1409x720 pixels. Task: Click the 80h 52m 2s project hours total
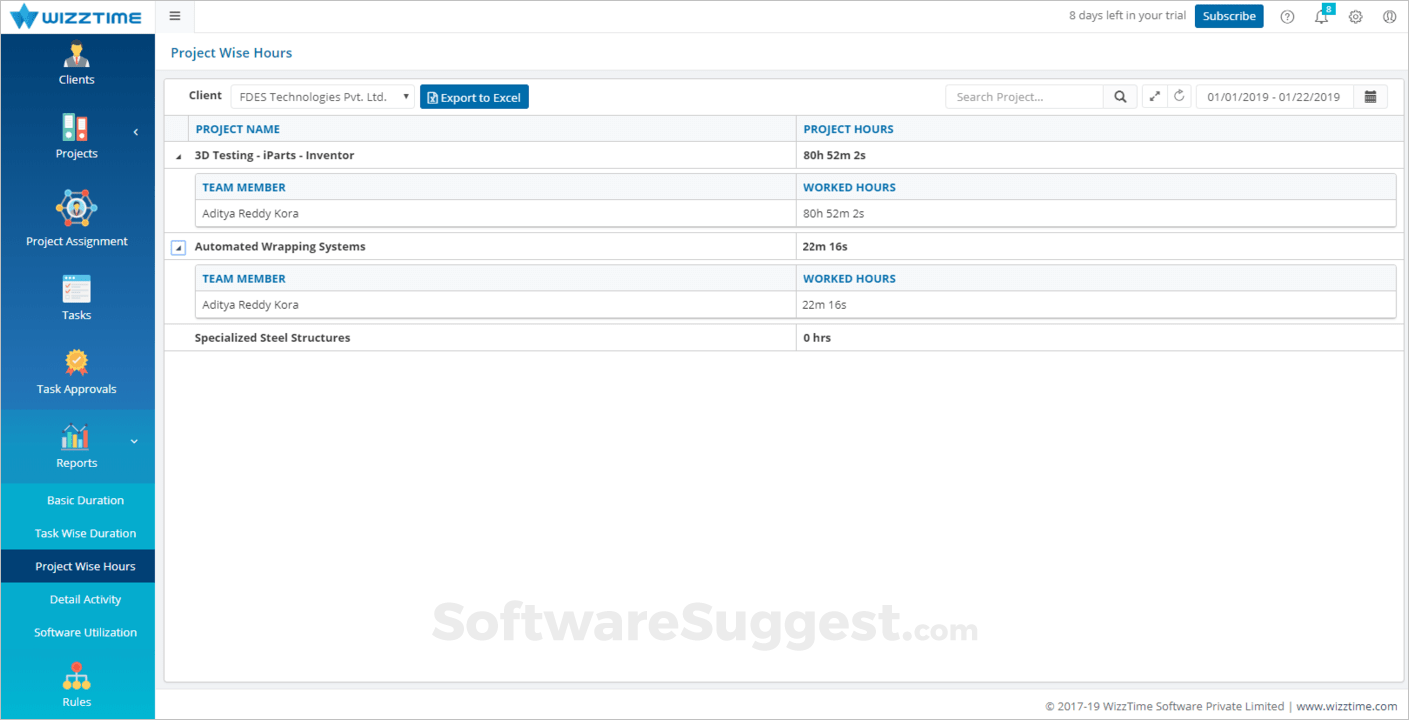tap(834, 156)
